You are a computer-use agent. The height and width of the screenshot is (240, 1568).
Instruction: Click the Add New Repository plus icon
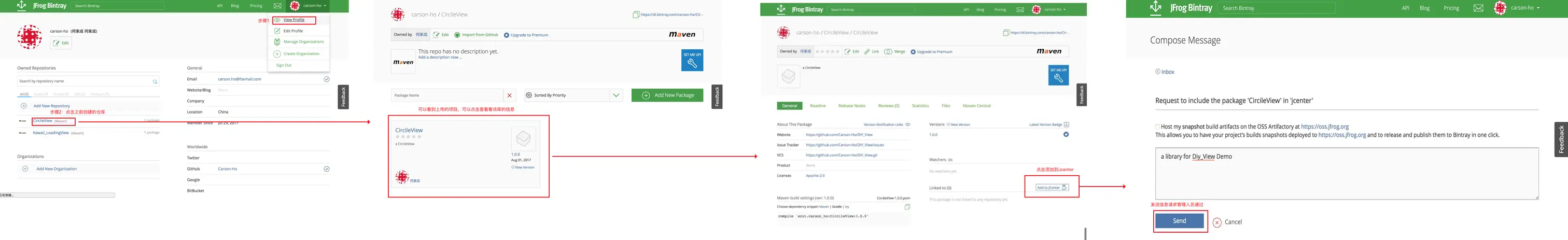point(24,106)
